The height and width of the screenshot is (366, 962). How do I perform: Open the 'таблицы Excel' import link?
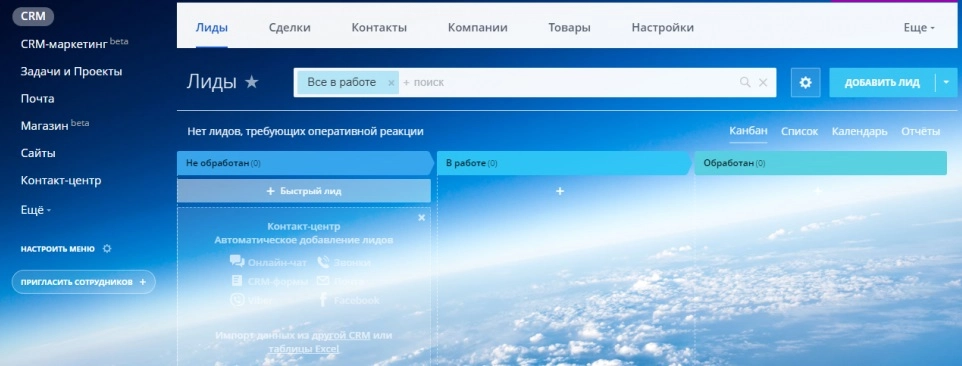click(x=304, y=349)
